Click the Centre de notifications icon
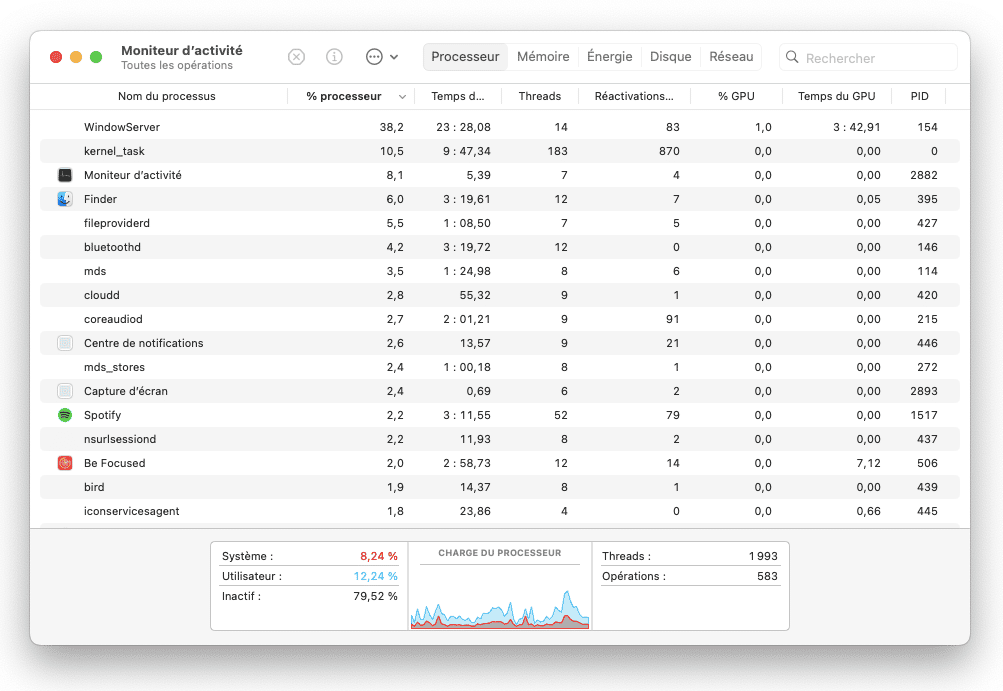1003x691 pixels. (65, 343)
